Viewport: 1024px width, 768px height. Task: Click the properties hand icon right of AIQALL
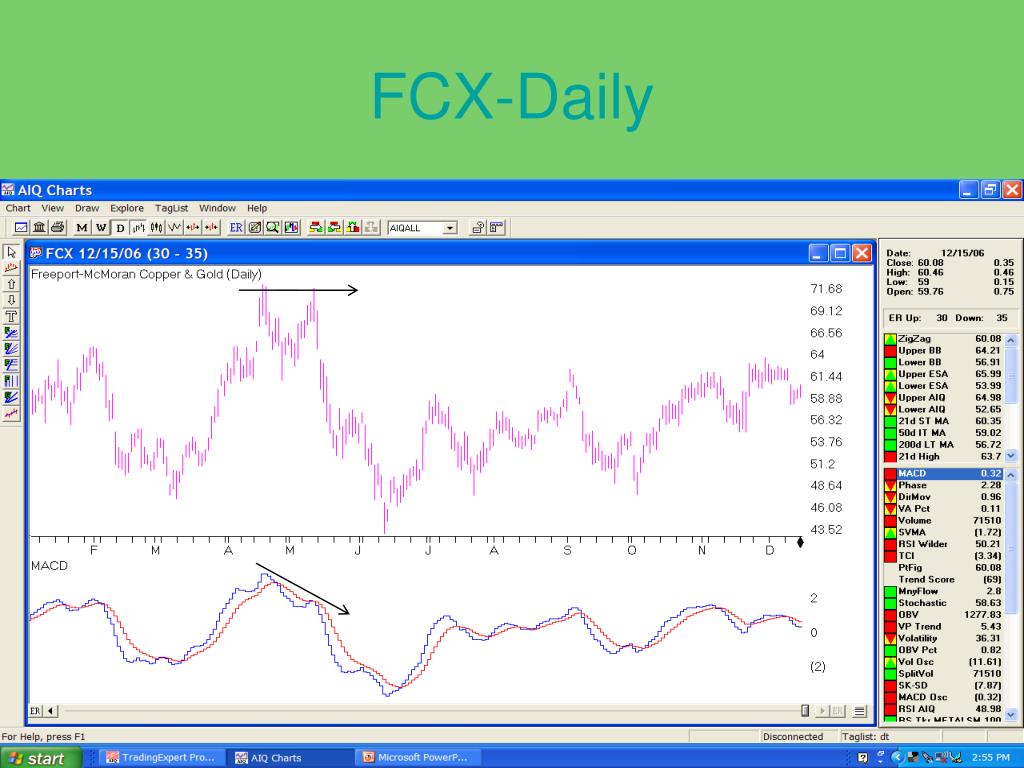[x=478, y=227]
